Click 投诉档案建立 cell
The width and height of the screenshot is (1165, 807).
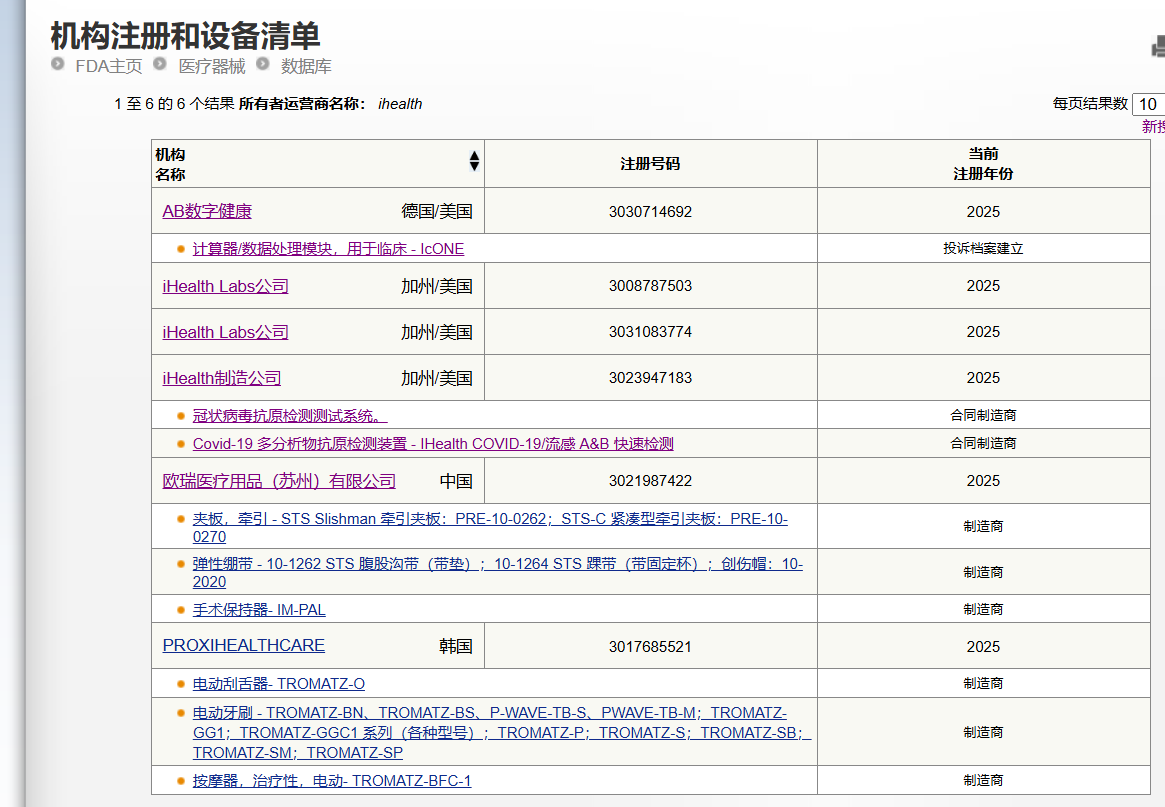983,248
